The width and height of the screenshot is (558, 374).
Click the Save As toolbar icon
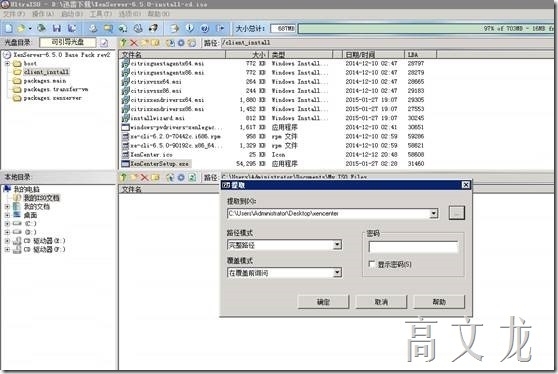click(x=72, y=28)
